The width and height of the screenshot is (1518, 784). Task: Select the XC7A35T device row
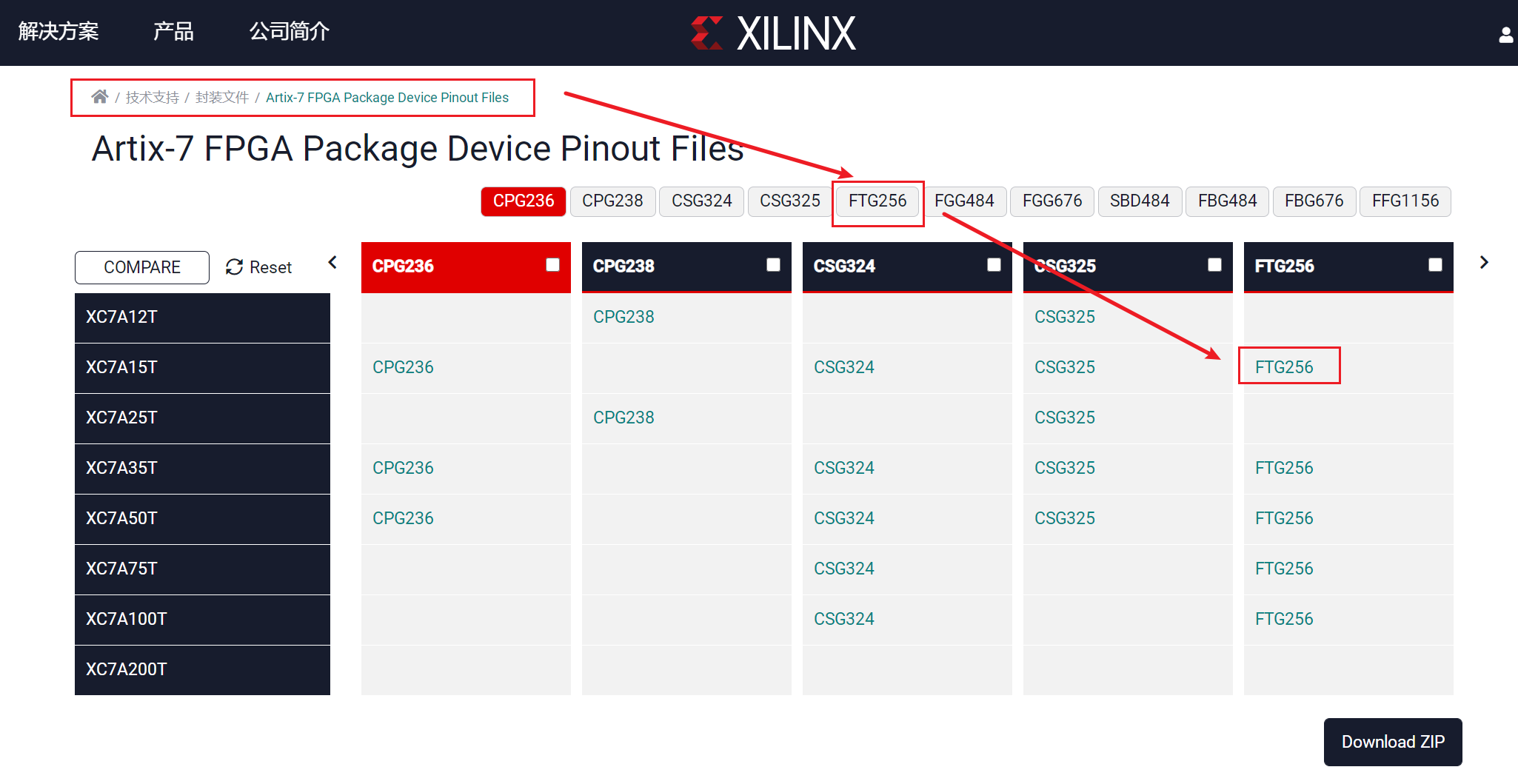(201, 468)
